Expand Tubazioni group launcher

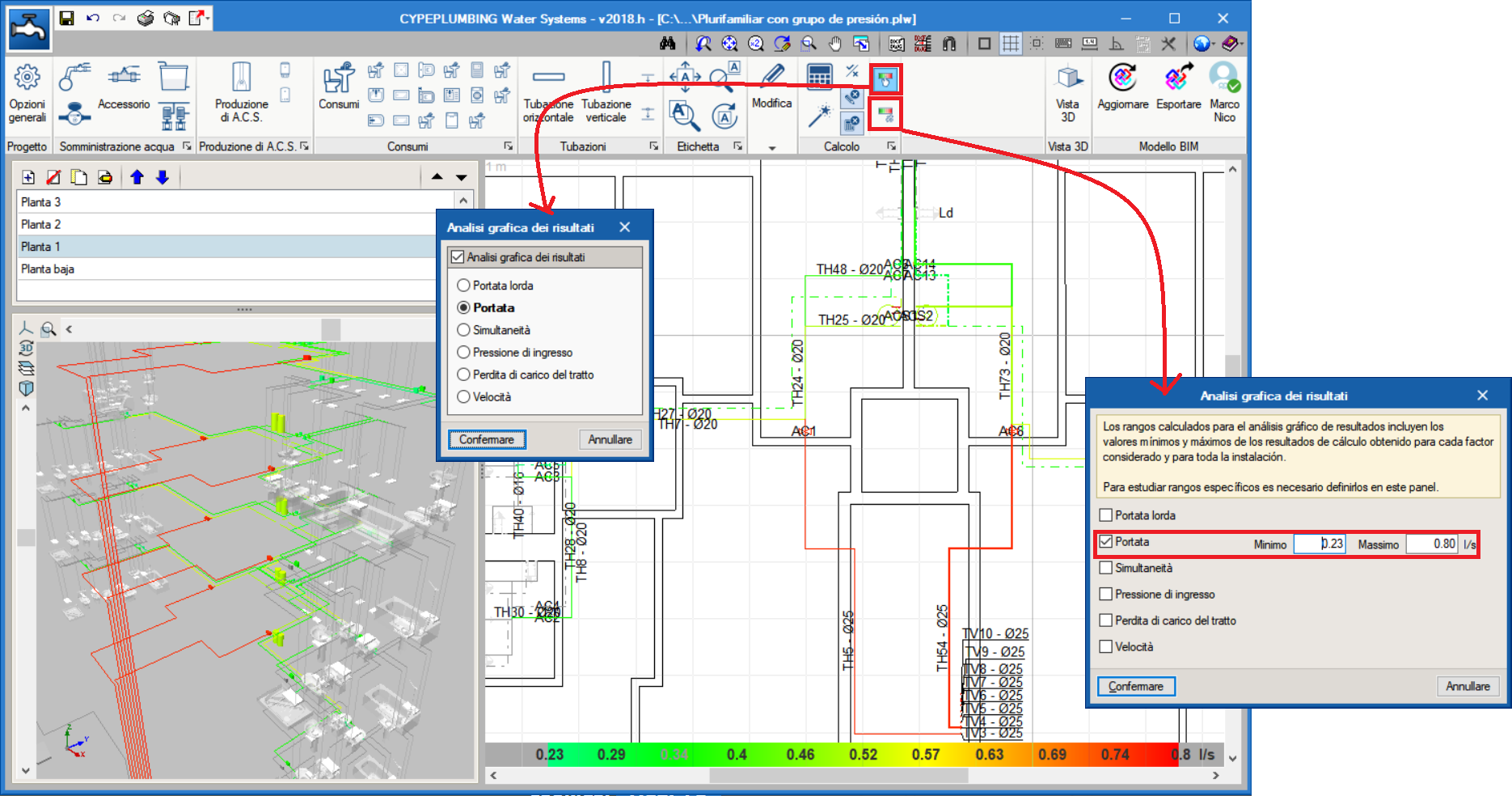pos(653,146)
